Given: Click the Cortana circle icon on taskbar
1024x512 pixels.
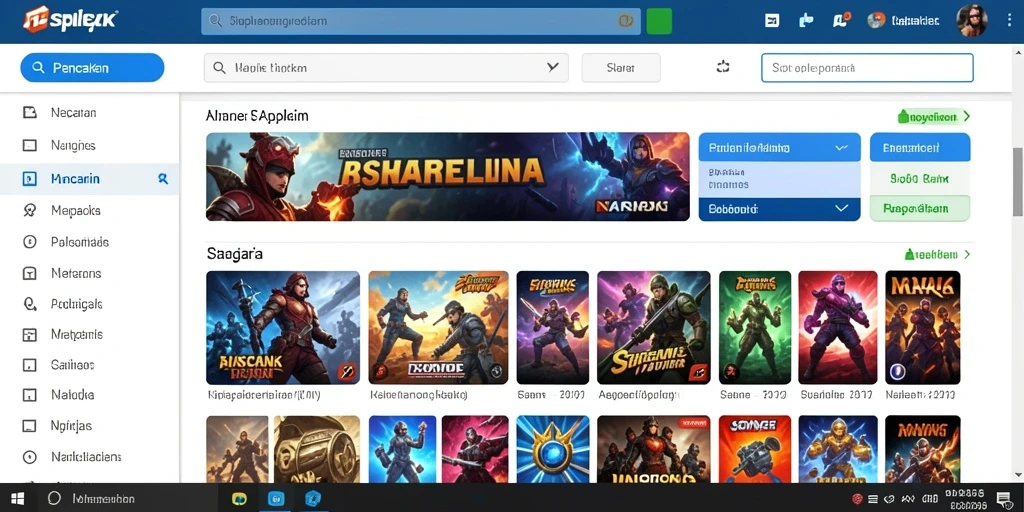Looking at the screenshot, I should 54,499.
